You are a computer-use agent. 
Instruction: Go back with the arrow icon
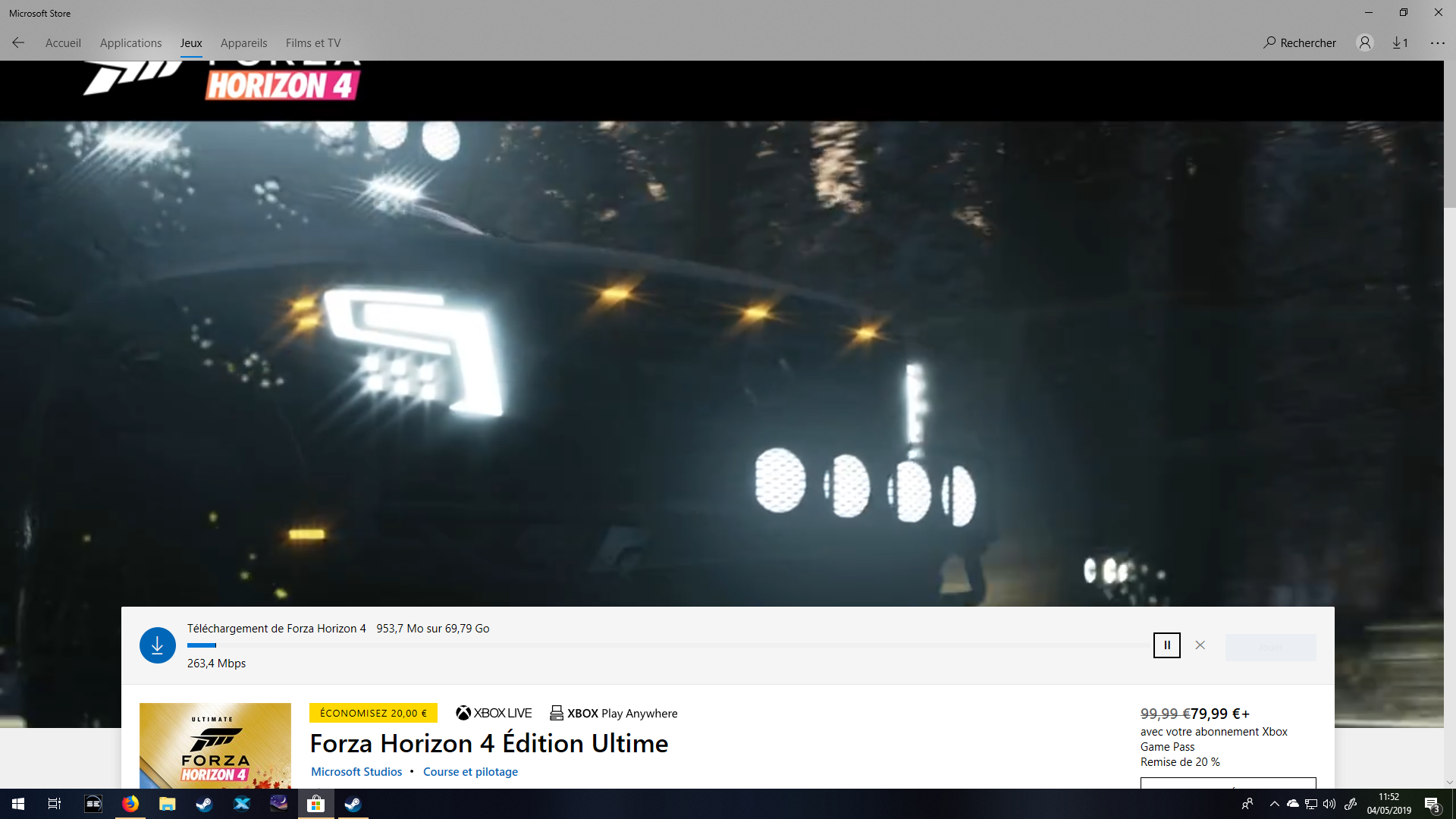tap(18, 43)
